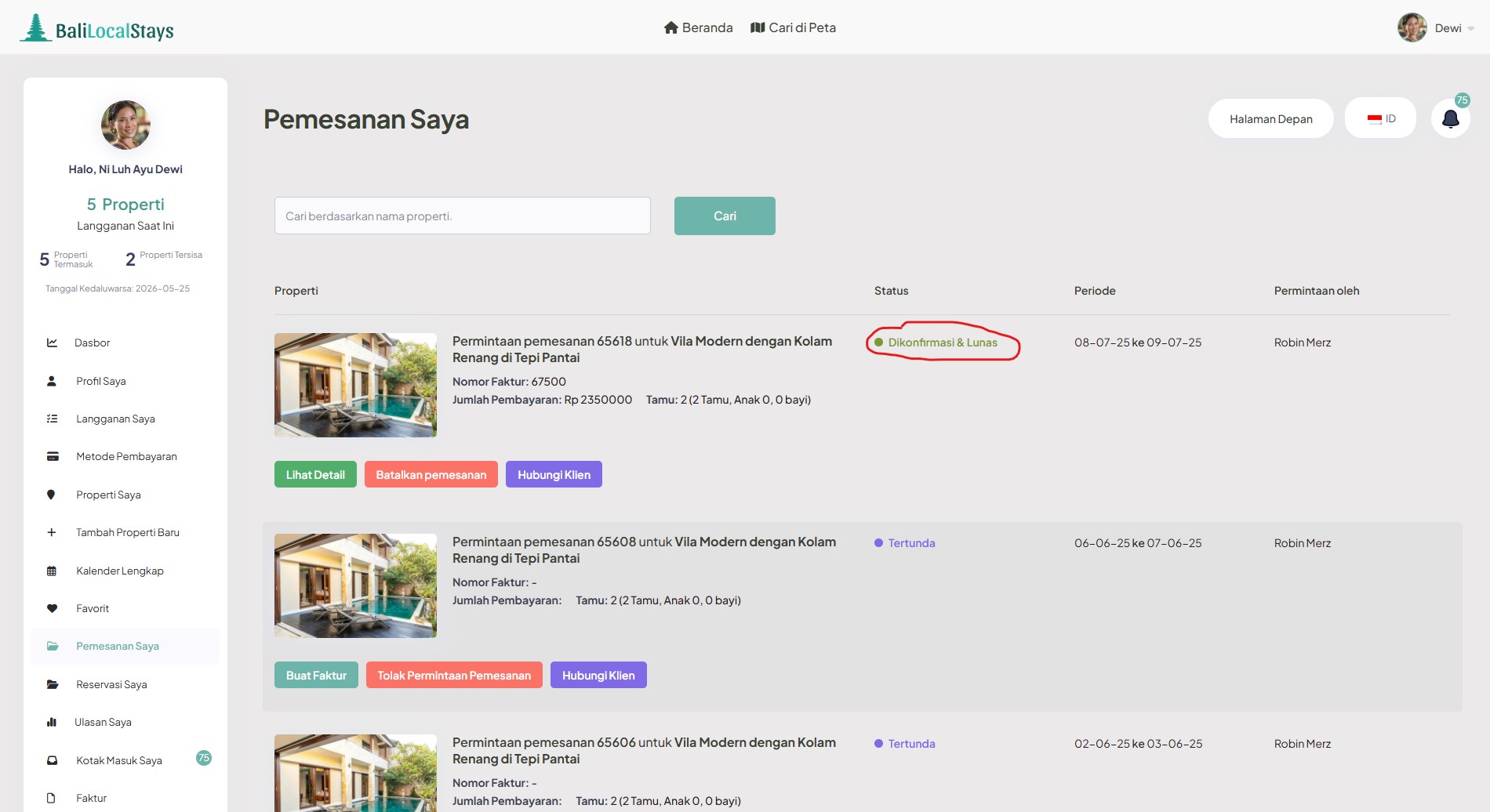1490x812 pixels.
Task: Open thumbnail of booking 65618
Action: 355,385
